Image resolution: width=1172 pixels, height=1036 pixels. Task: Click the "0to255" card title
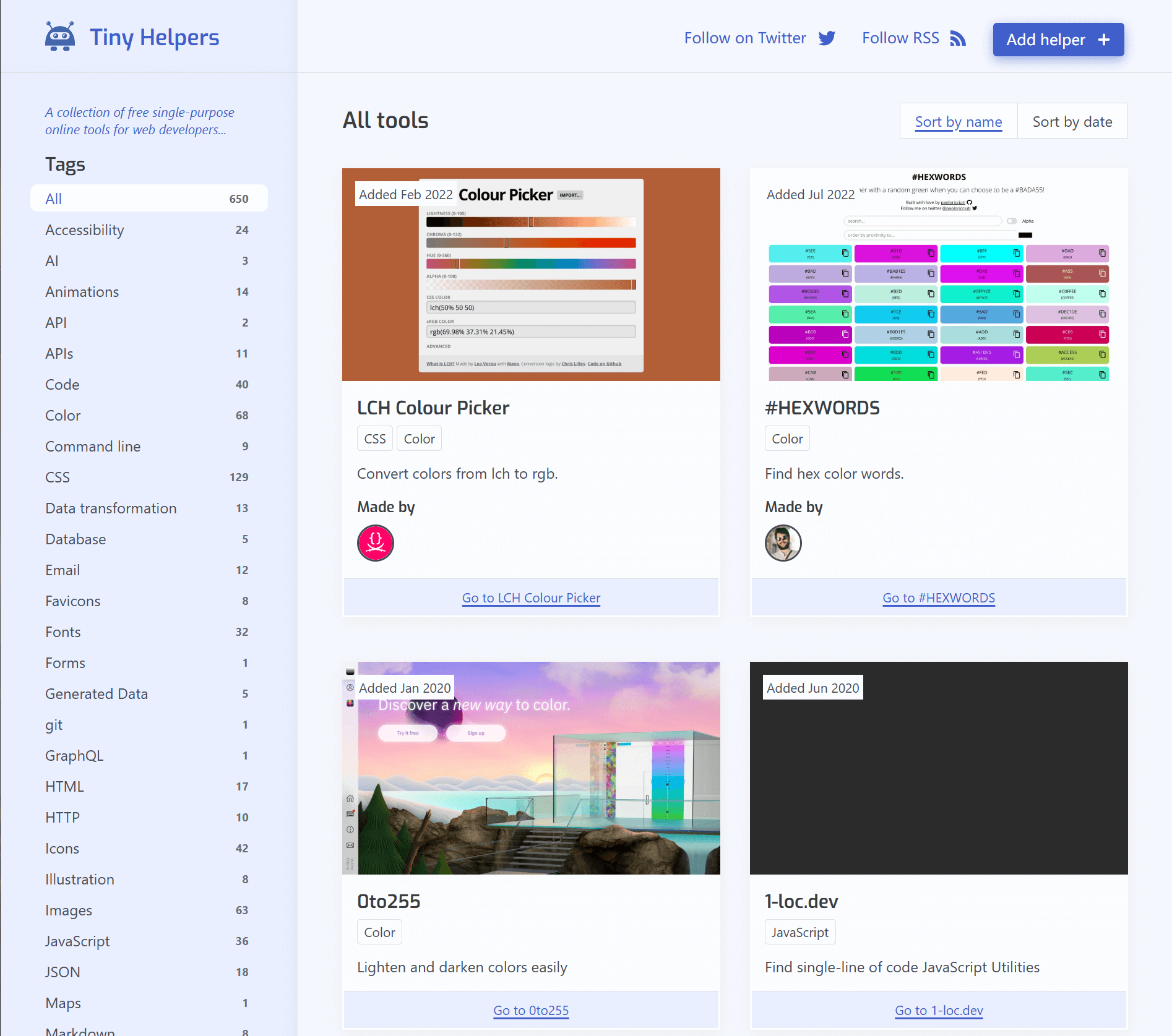pos(389,901)
